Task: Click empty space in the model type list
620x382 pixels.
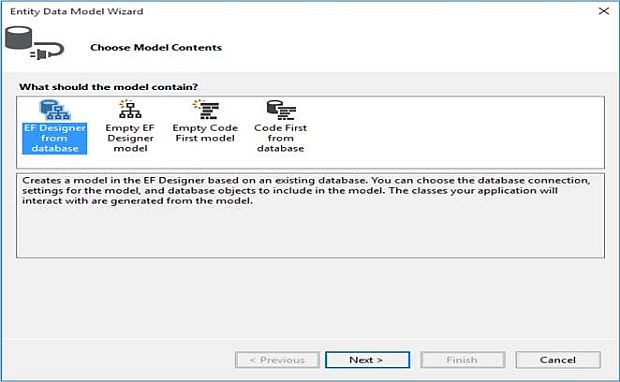Action: [455, 132]
